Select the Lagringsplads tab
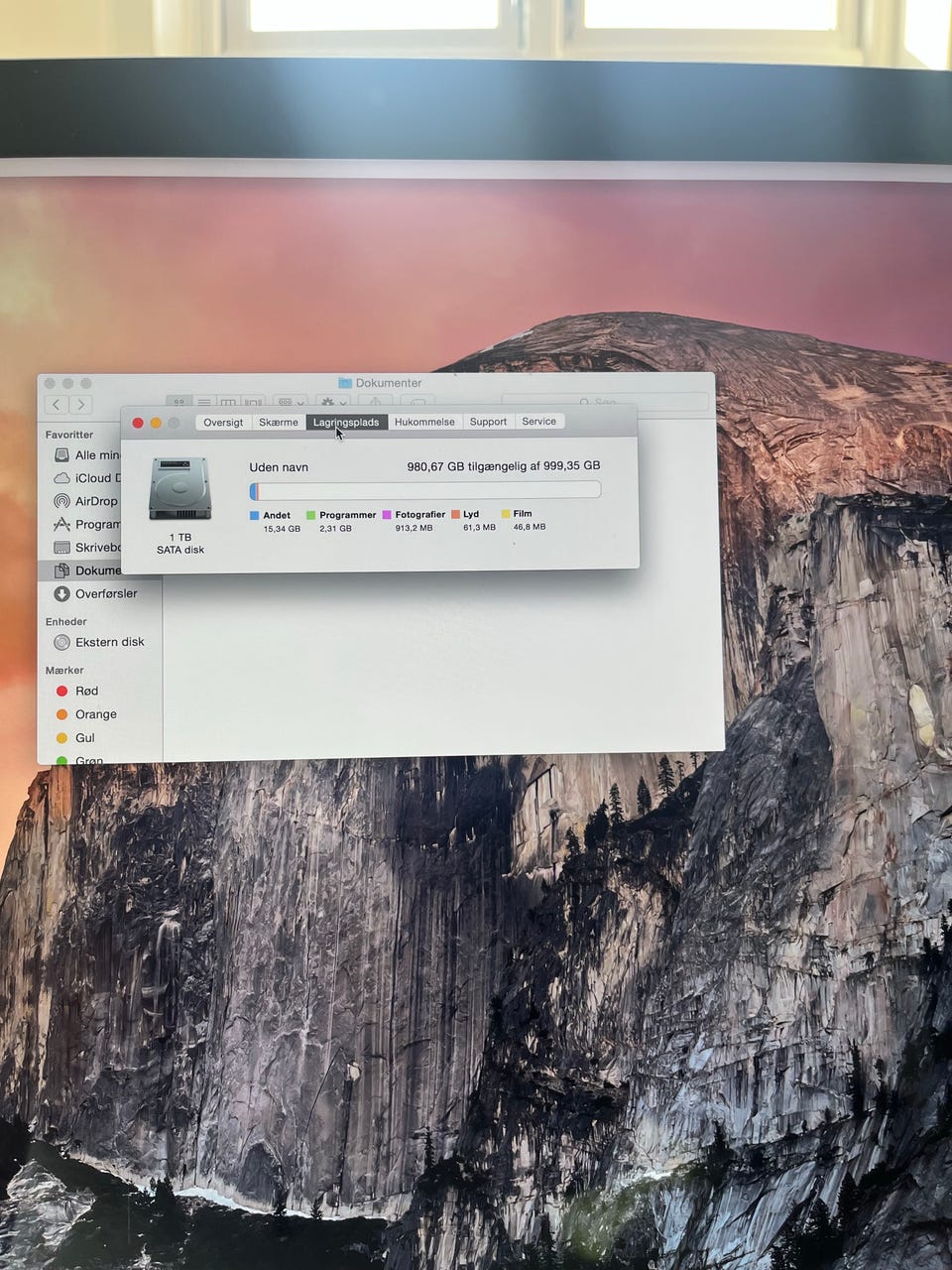952x1270 pixels. 346,422
